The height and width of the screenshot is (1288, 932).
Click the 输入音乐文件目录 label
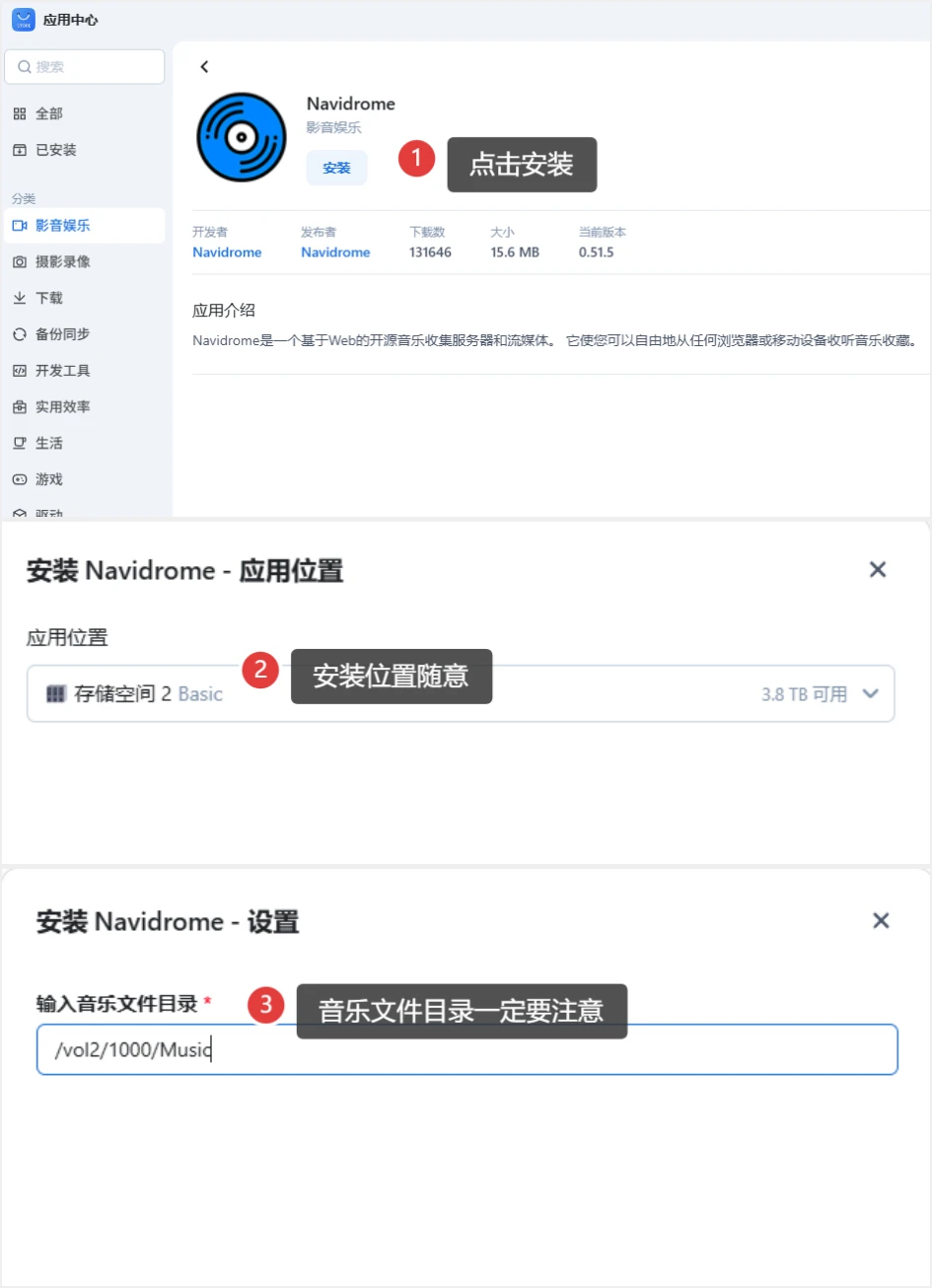(x=117, y=1004)
